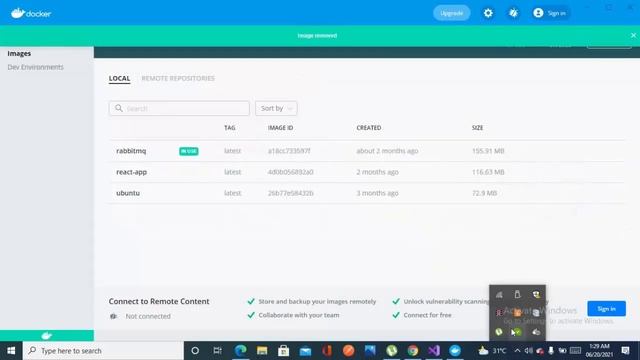The image size is (640, 360).
Task: Click blue Sign in button at bottom
Action: coord(607,309)
